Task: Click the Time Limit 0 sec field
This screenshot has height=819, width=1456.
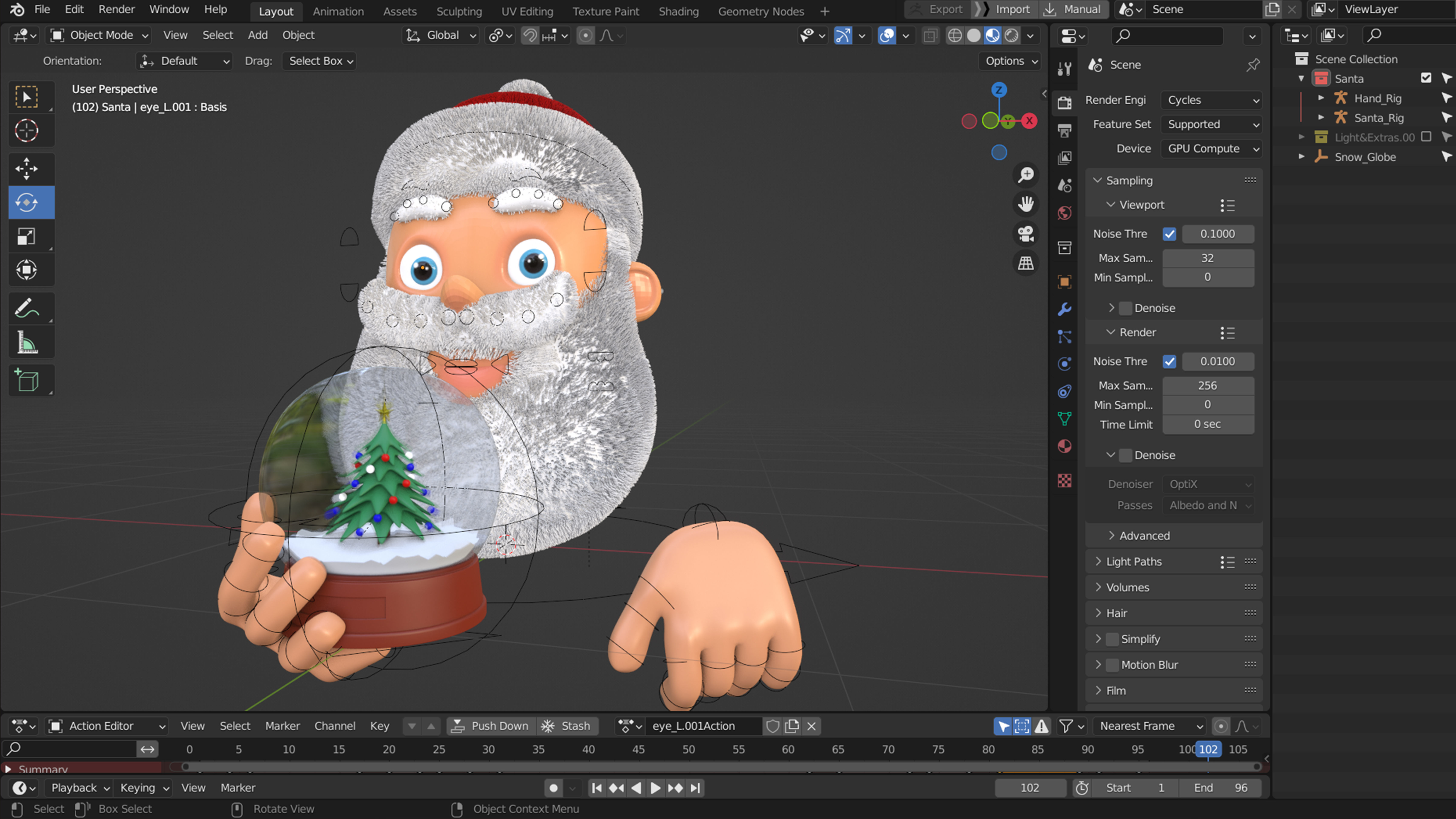Action: coord(1208,424)
